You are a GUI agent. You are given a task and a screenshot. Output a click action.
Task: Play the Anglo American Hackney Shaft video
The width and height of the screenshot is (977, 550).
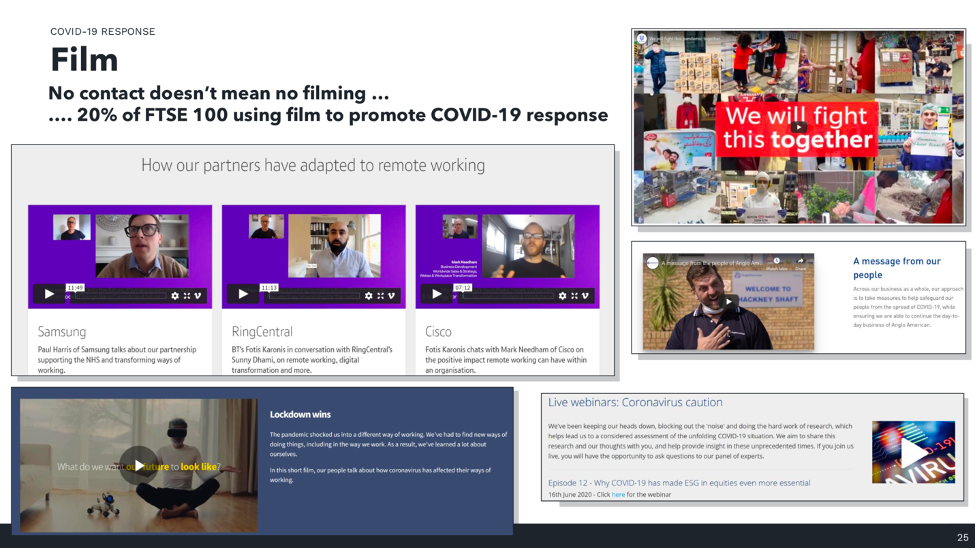pyautogui.click(x=731, y=301)
